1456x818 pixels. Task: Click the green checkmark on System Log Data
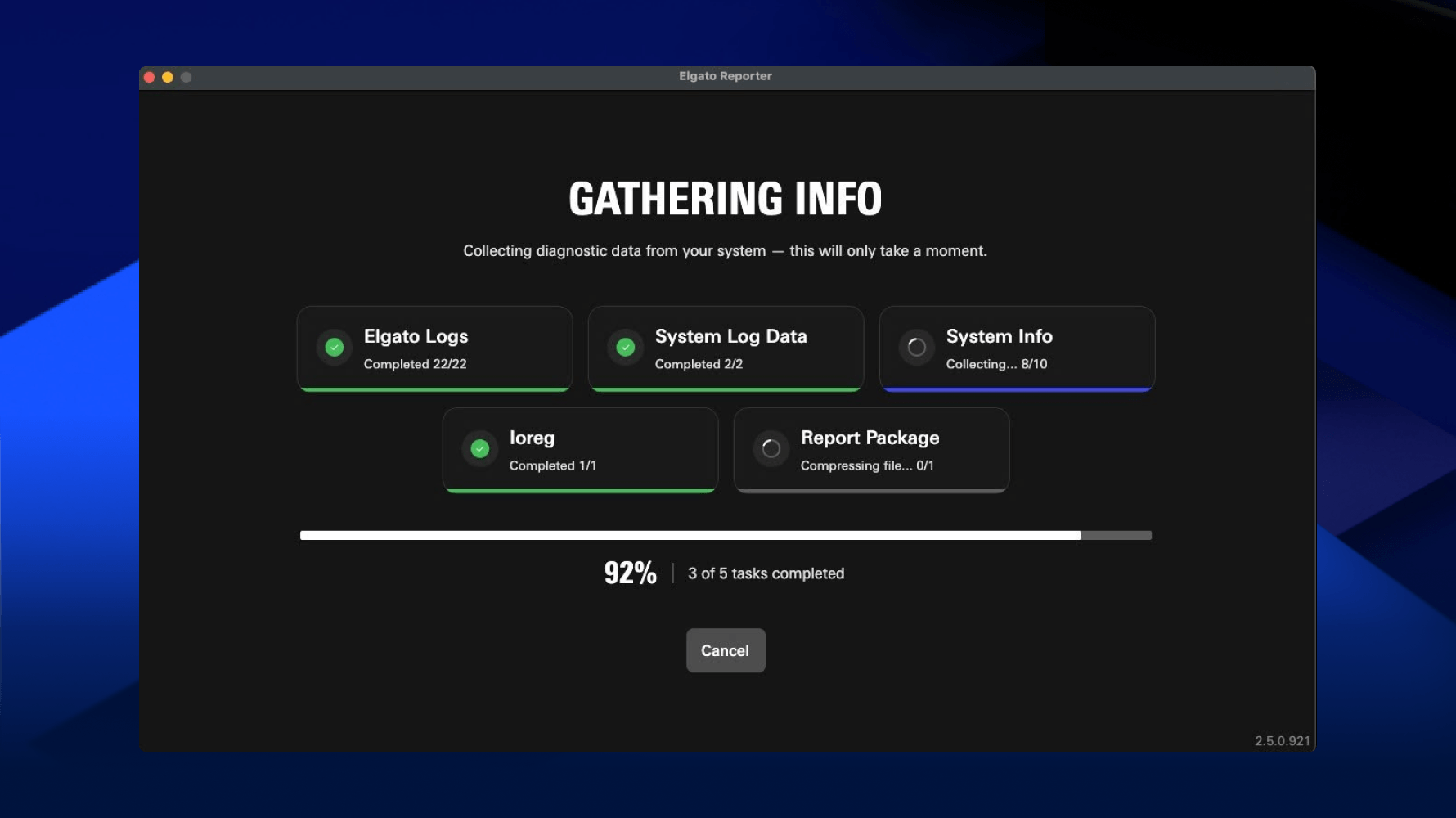(x=626, y=348)
